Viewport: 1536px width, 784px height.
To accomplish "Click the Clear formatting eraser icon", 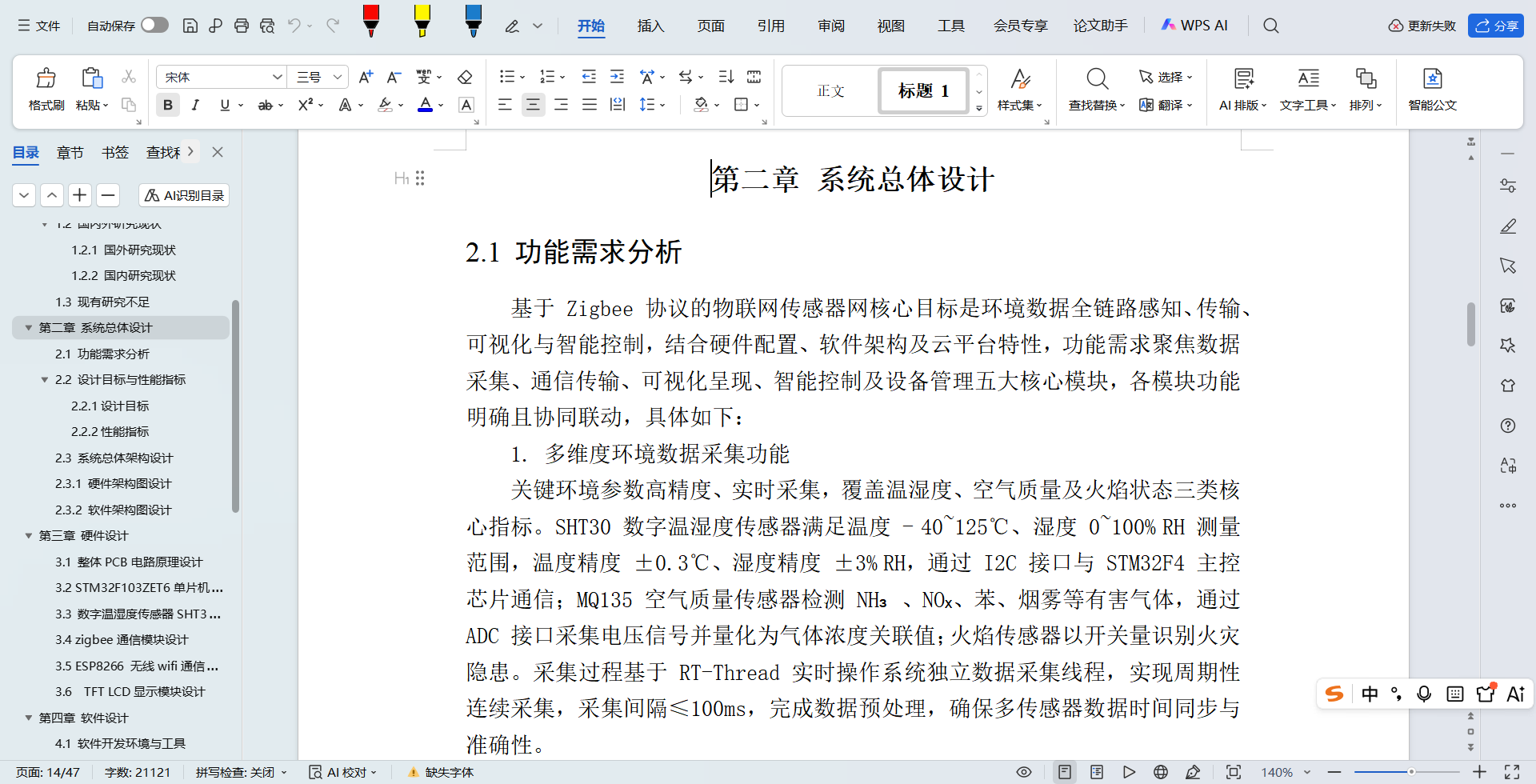I will [x=465, y=77].
